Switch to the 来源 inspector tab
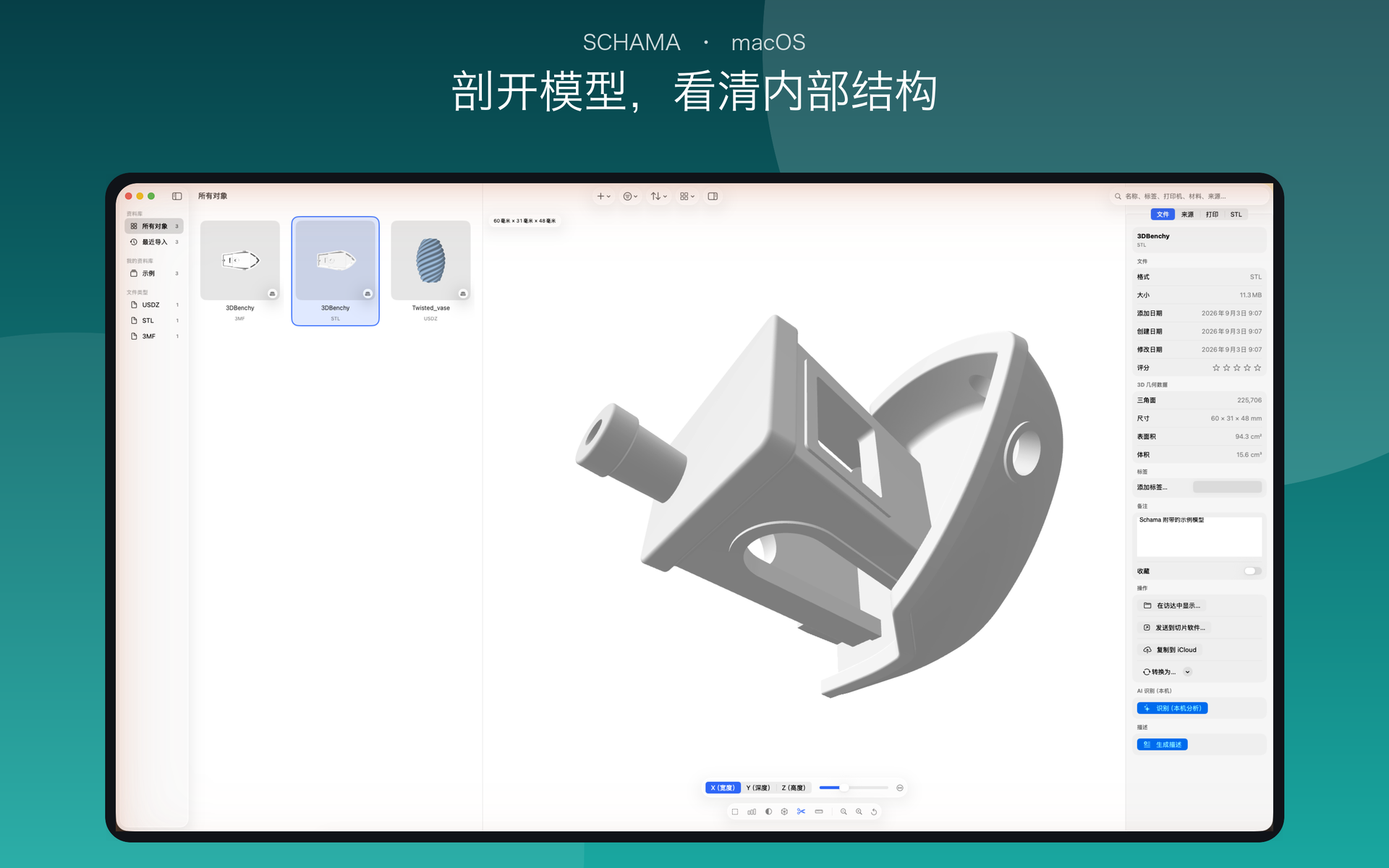 pyautogui.click(x=1188, y=215)
